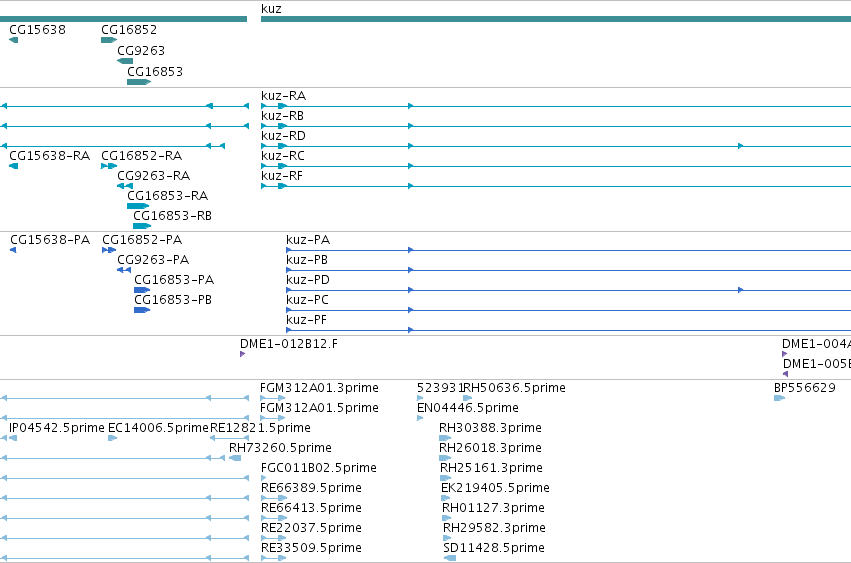
Task: Select the CG15638-PA protein label
Action: (50, 240)
